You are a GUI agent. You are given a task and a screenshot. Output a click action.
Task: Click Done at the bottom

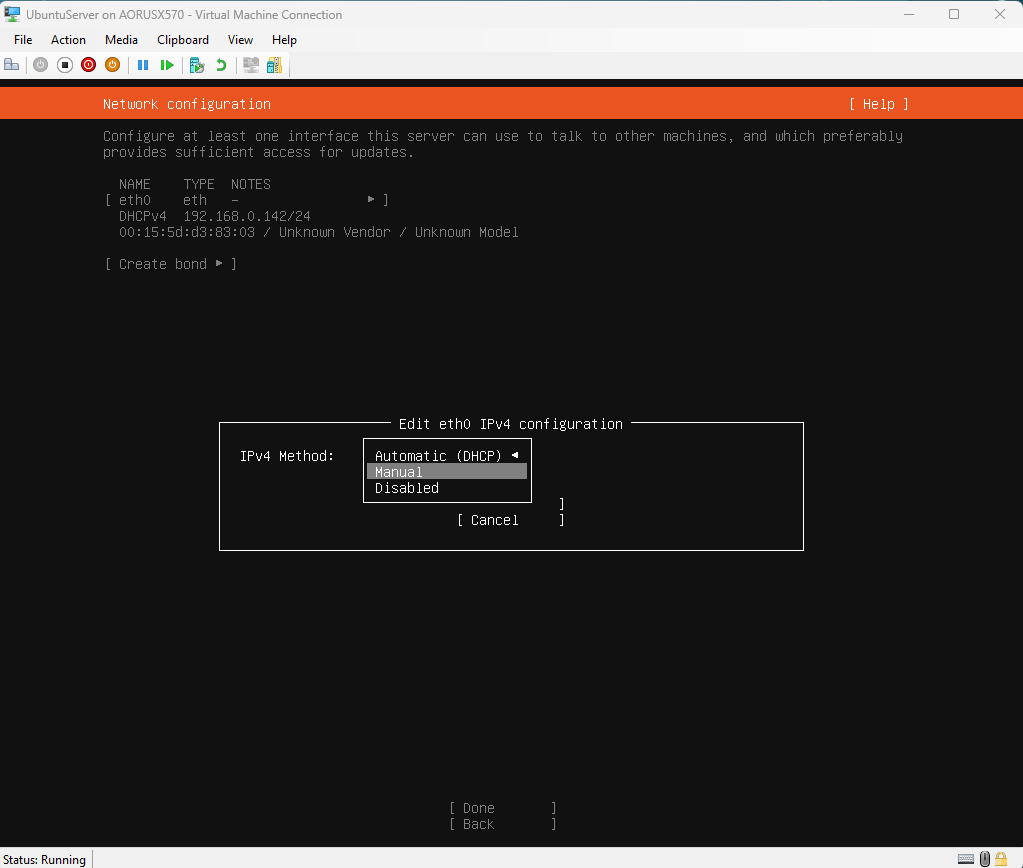pyautogui.click(x=502, y=808)
